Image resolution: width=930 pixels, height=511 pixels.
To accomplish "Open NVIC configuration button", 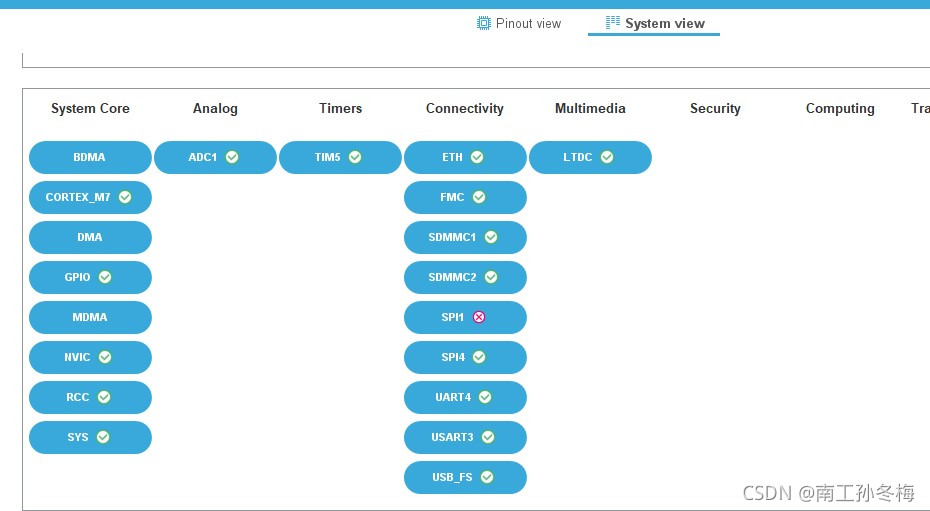I will click(x=90, y=357).
